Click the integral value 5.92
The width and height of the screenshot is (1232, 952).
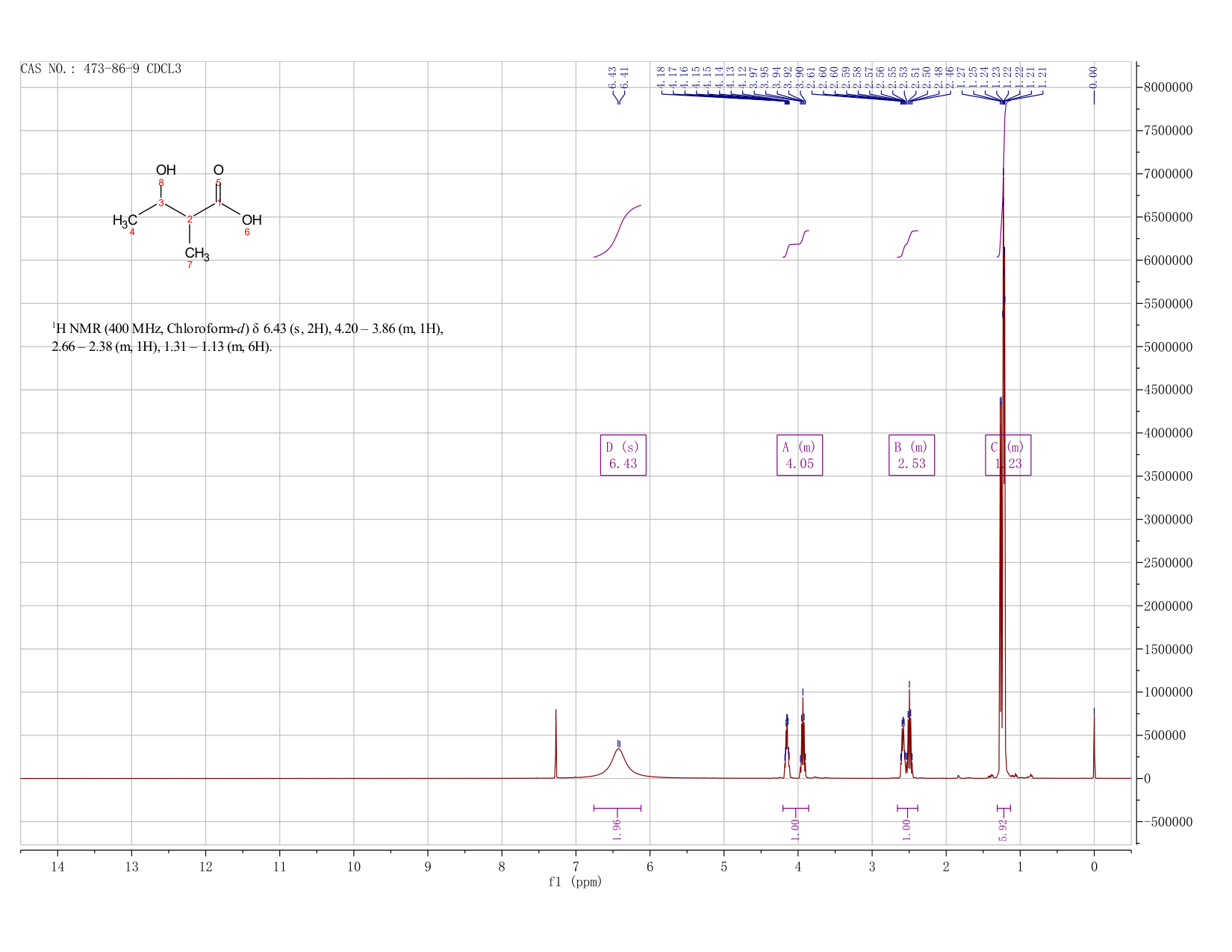(1004, 830)
